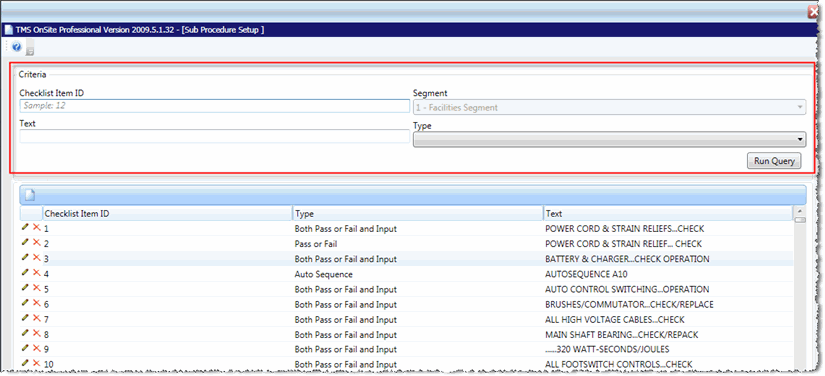
Task: Select row 'POWER CORD & STRAIN RELIEFS...CHECK'
Action: click(625, 229)
